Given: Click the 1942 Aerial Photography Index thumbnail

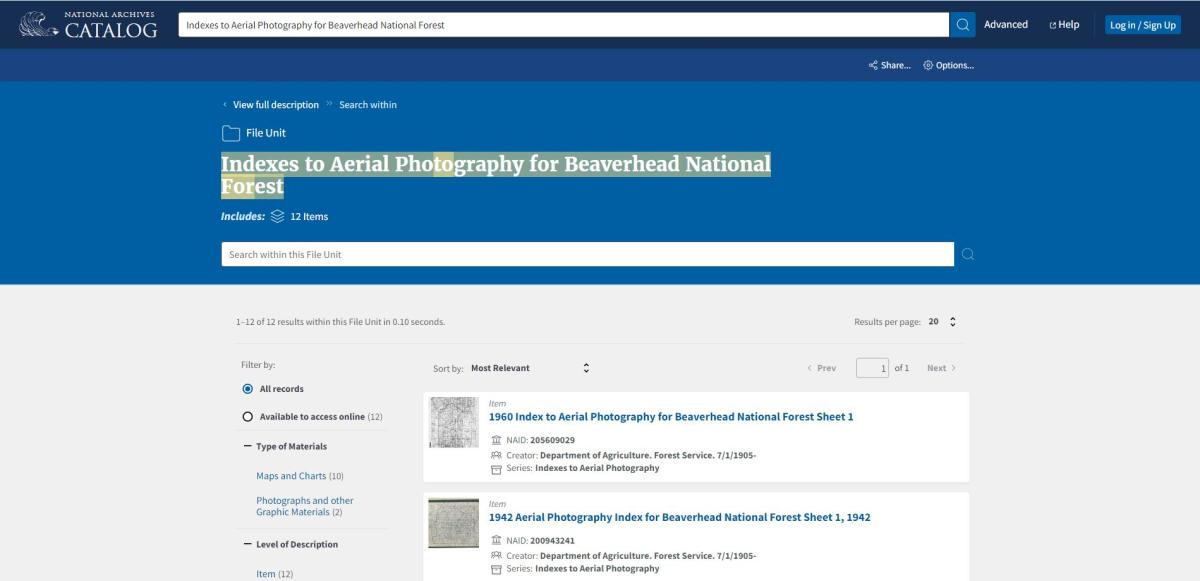Looking at the screenshot, I should (x=453, y=523).
